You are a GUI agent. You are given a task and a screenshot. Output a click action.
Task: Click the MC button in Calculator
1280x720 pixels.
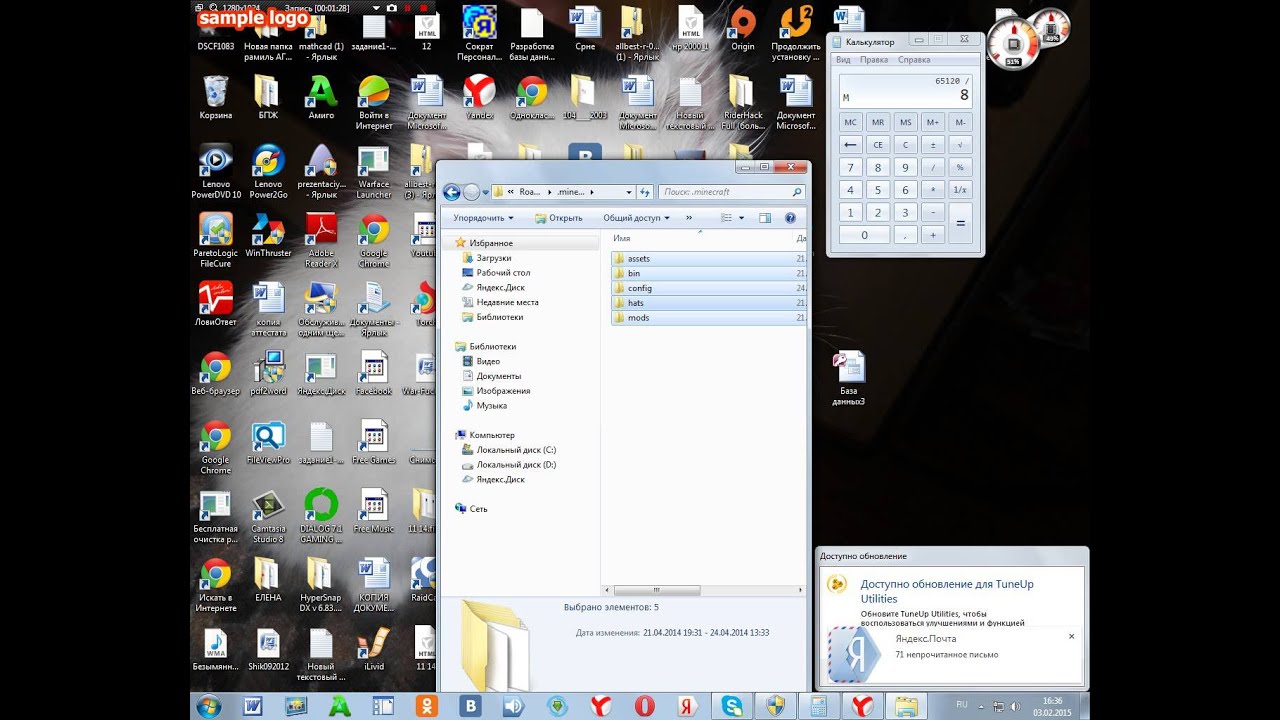[x=851, y=122]
